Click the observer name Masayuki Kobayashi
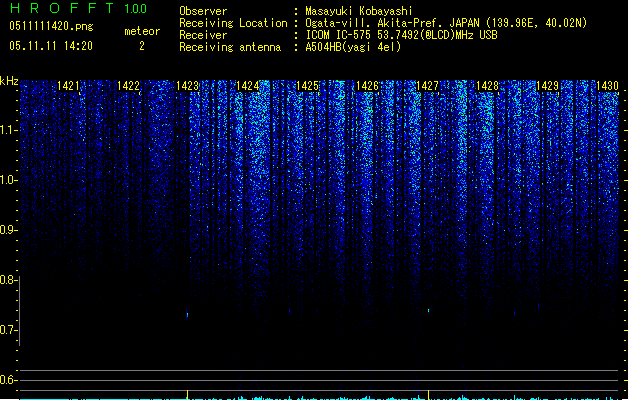Image resolution: width=629 pixels, height=400 pixels. 359,11
